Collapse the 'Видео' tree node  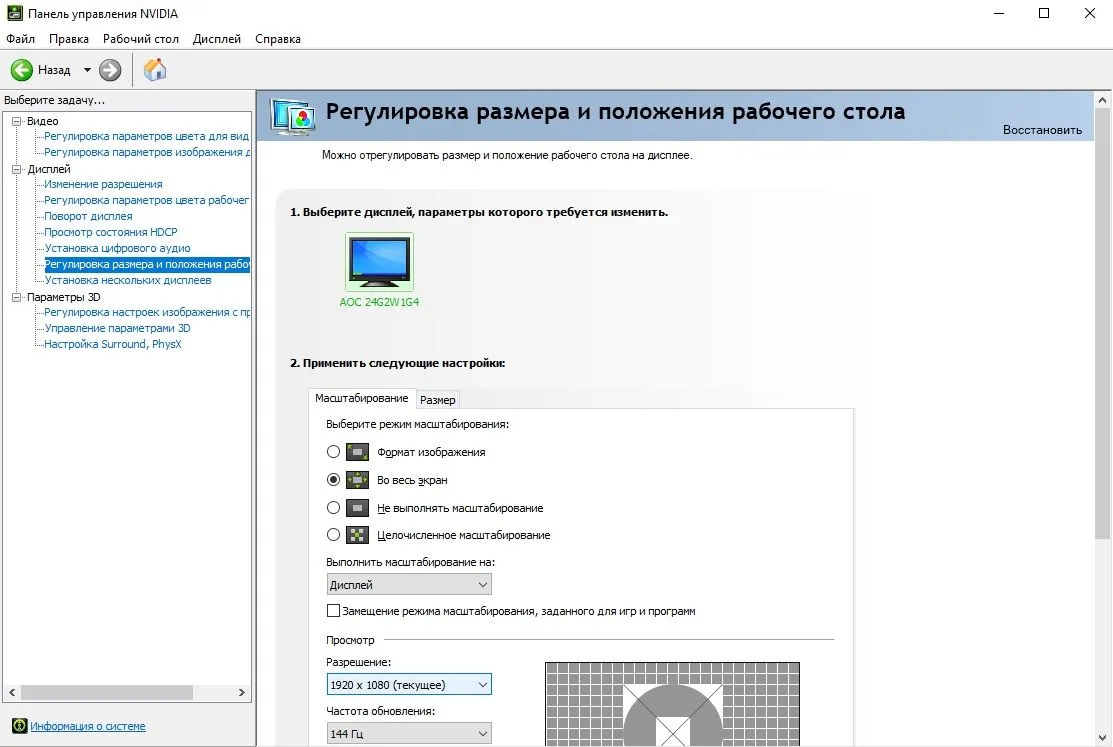[x=17, y=121]
